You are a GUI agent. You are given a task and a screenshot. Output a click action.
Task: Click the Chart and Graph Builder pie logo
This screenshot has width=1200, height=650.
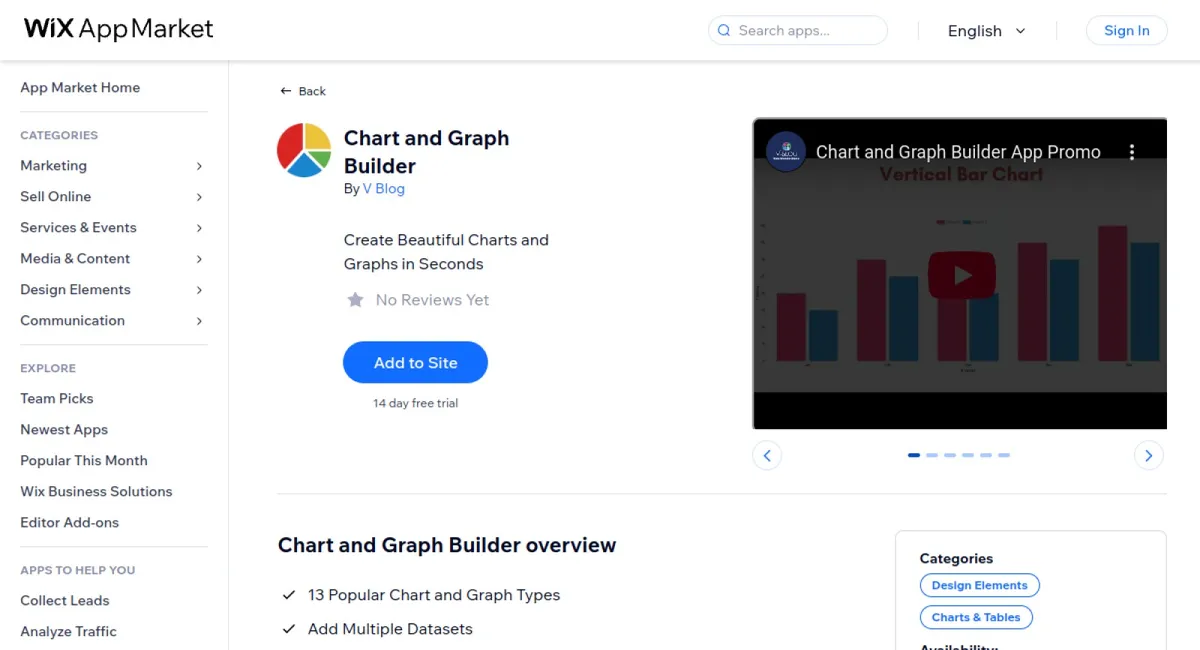click(303, 150)
